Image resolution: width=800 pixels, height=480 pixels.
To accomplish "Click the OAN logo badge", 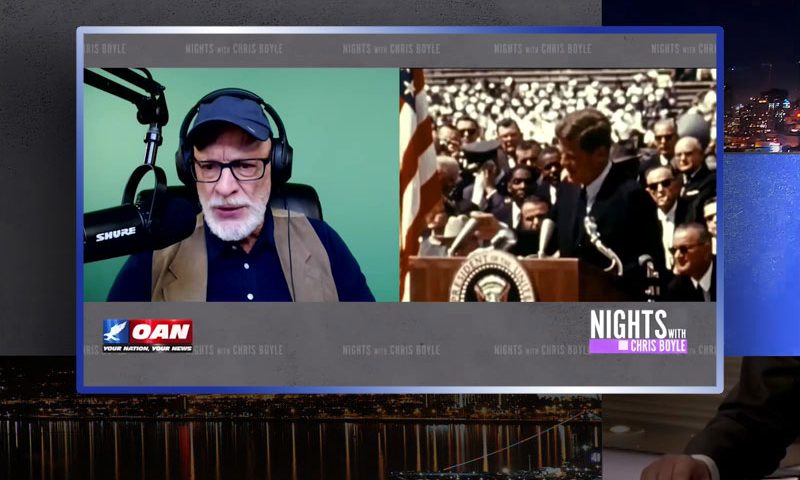I will pyautogui.click(x=147, y=335).
